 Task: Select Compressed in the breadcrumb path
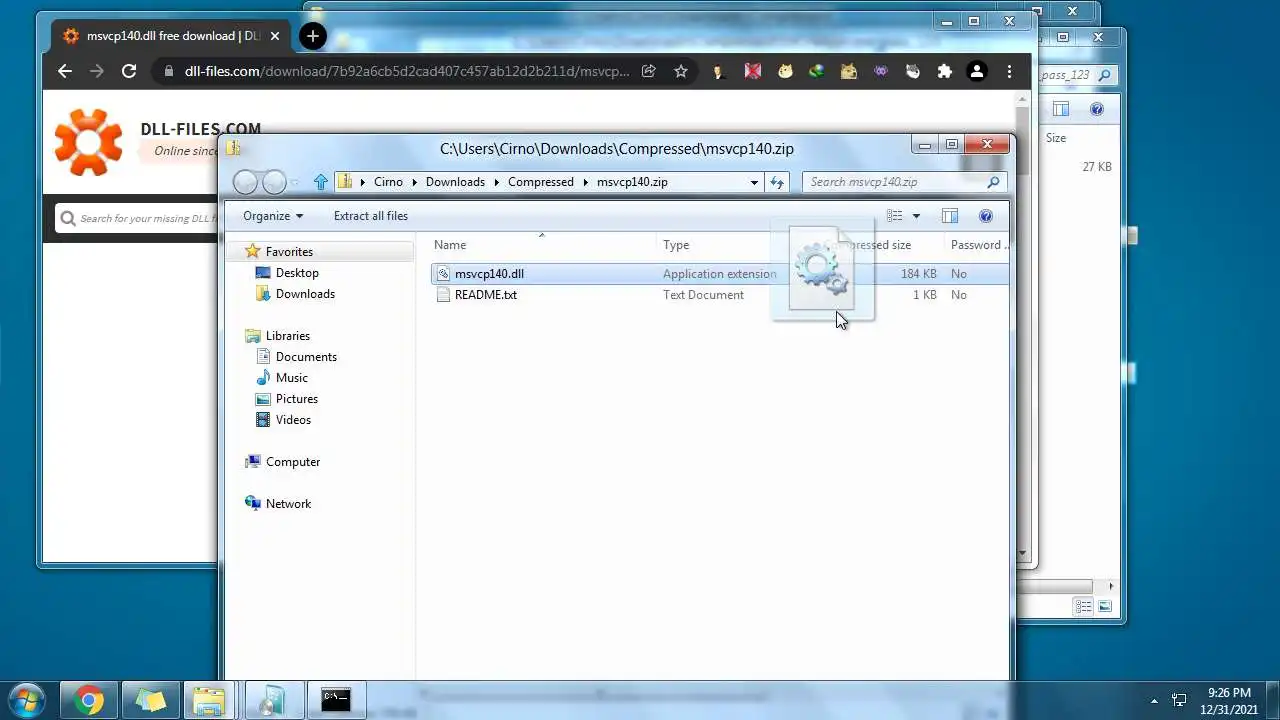coord(541,182)
